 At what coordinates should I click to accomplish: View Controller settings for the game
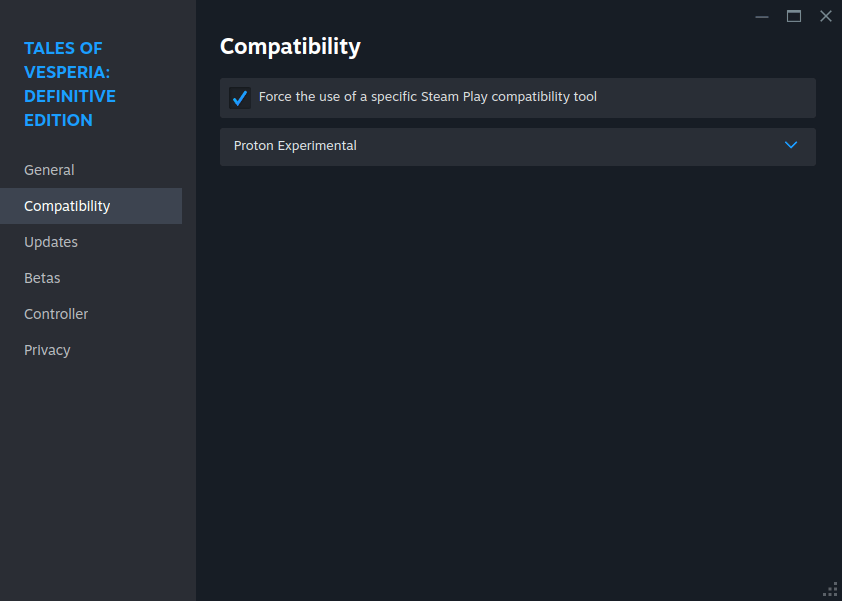point(56,314)
